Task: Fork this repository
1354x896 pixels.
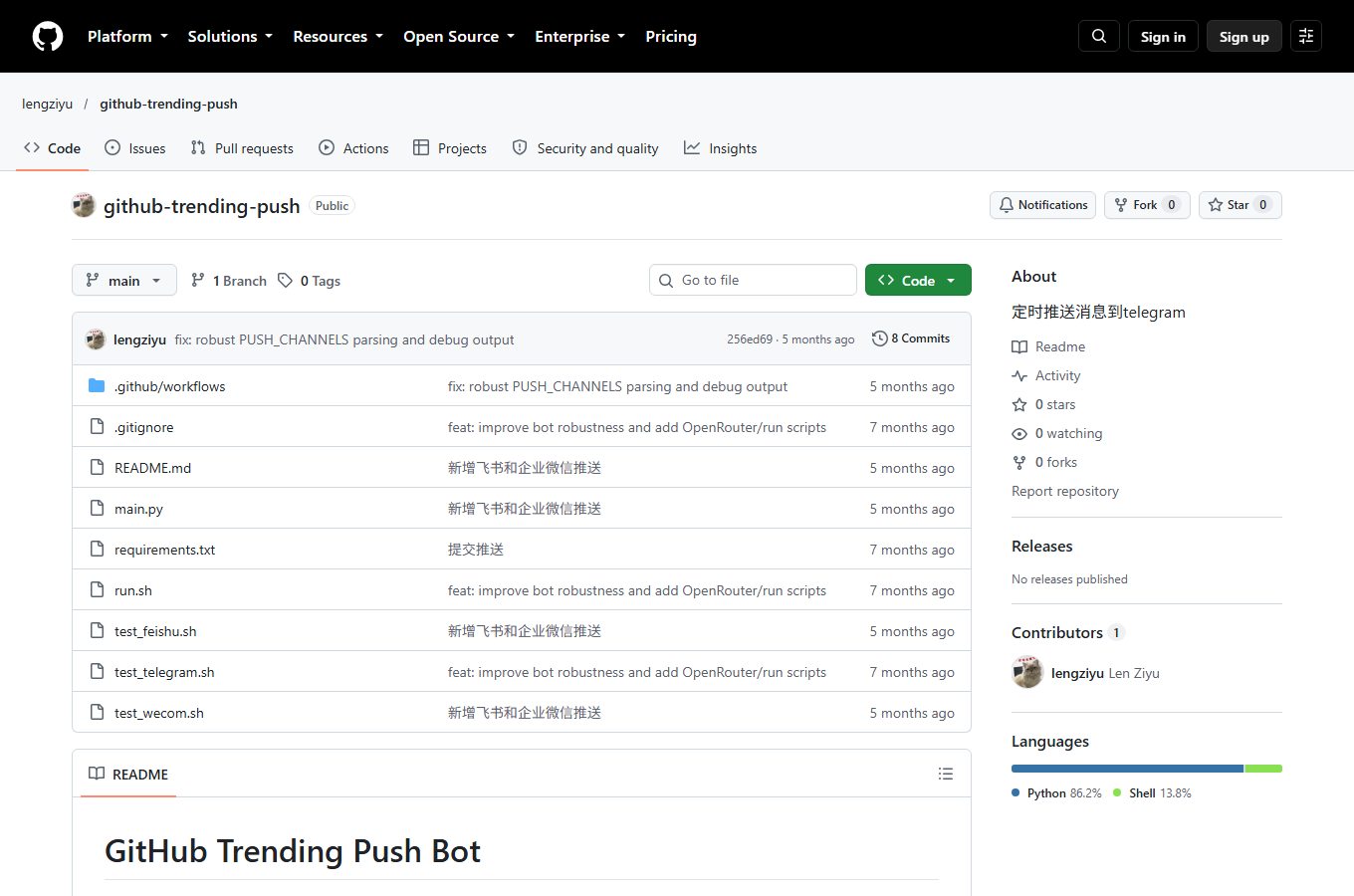Action: point(1147,205)
